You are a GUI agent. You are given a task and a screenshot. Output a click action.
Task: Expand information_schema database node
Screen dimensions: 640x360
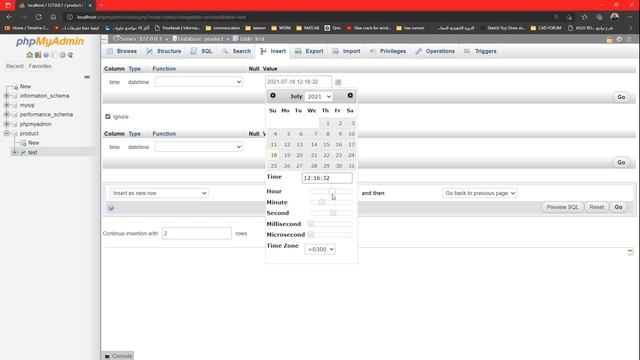click(x=7, y=96)
